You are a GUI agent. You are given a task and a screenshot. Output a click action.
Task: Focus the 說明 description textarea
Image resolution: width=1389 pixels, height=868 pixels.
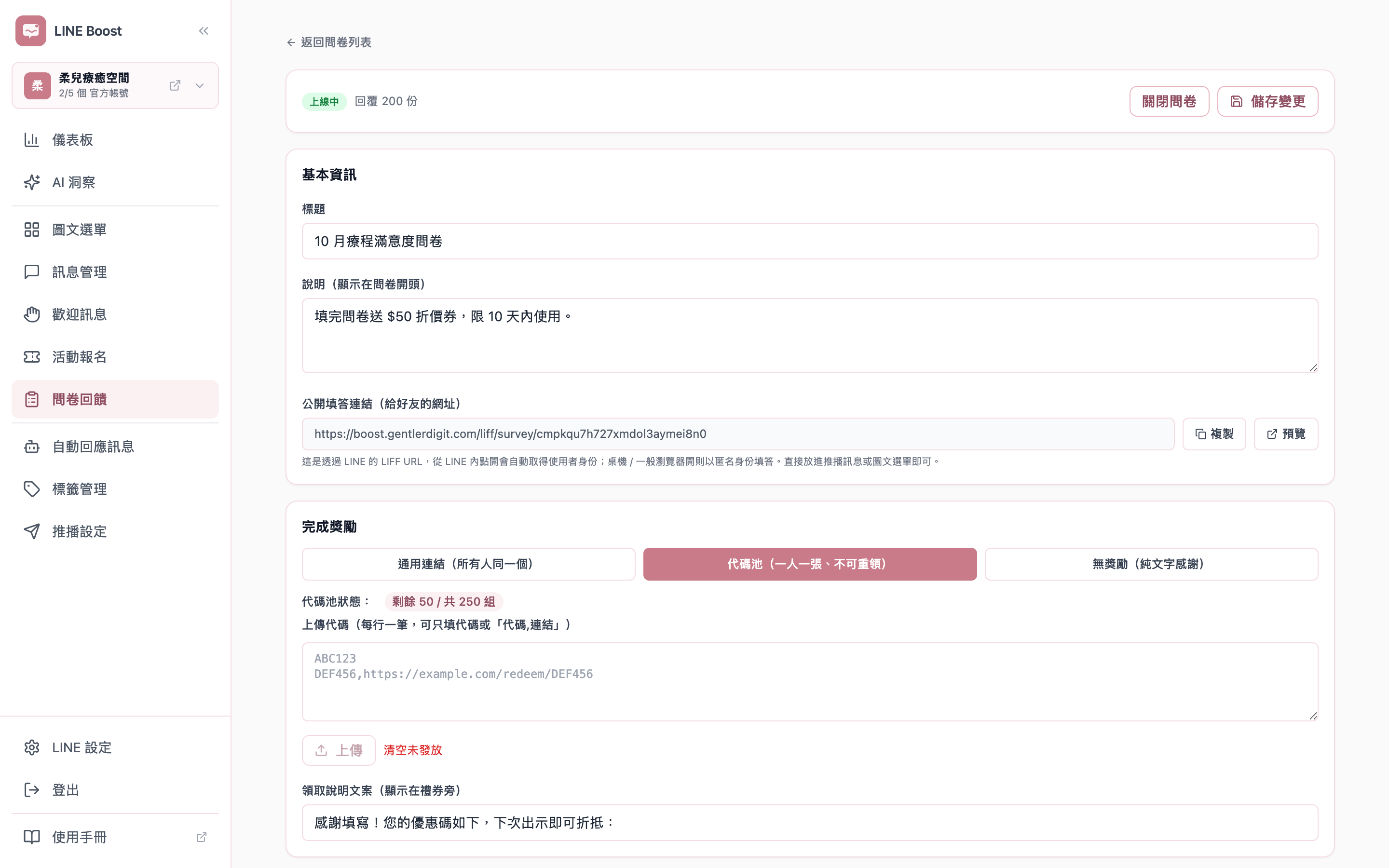810,335
